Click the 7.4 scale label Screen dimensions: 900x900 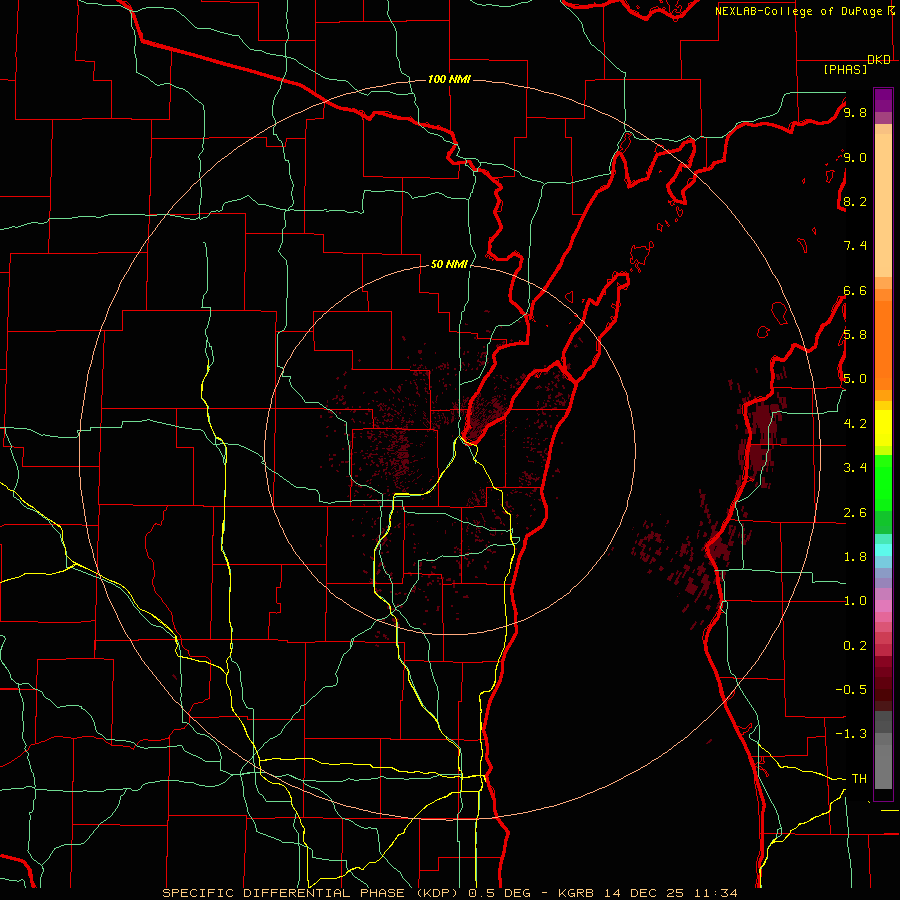click(x=855, y=246)
